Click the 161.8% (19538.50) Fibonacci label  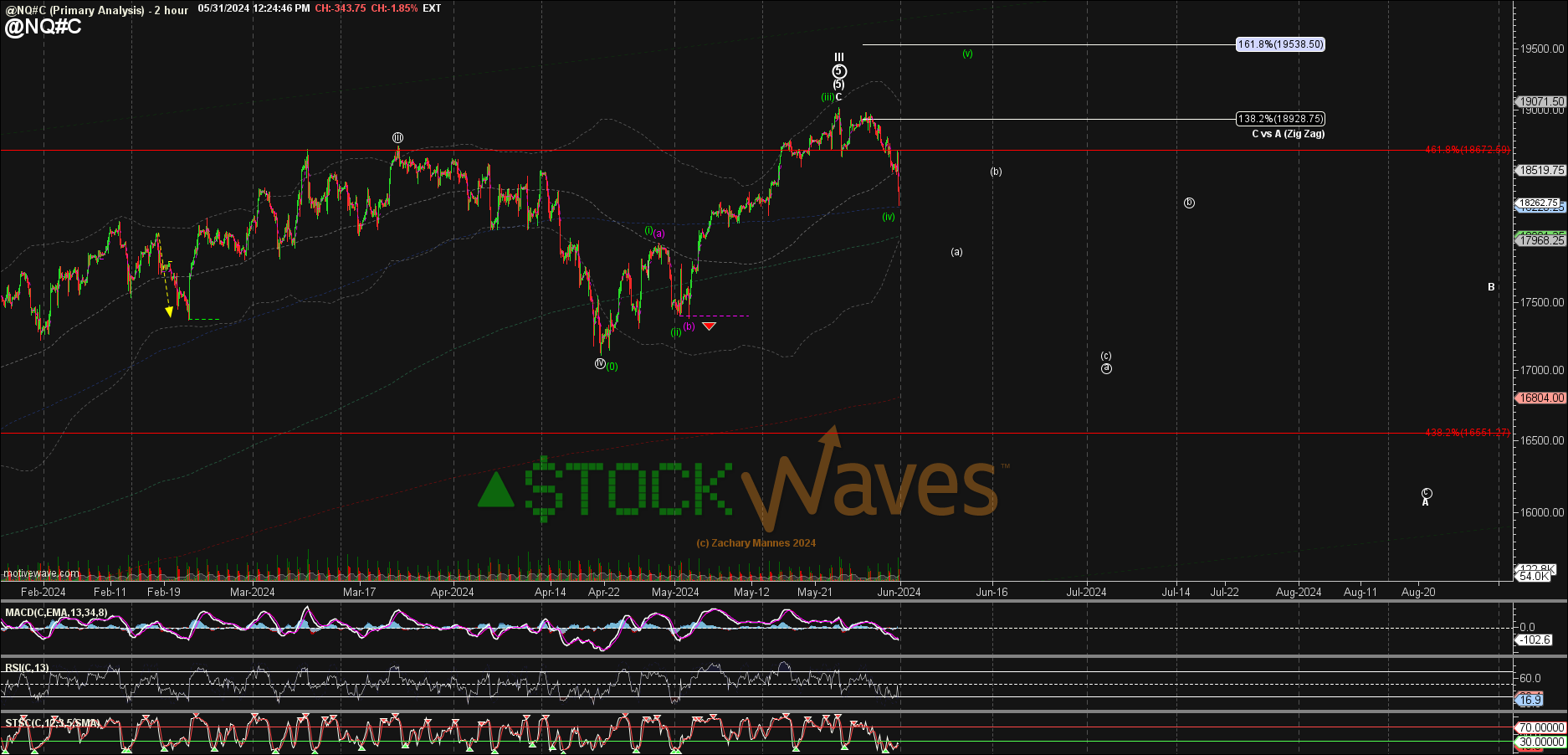[1280, 44]
